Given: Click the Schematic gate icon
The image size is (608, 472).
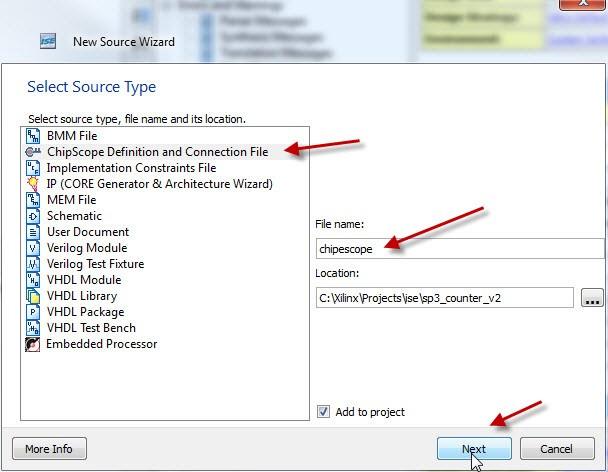Looking at the screenshot, I should (33, 216).
